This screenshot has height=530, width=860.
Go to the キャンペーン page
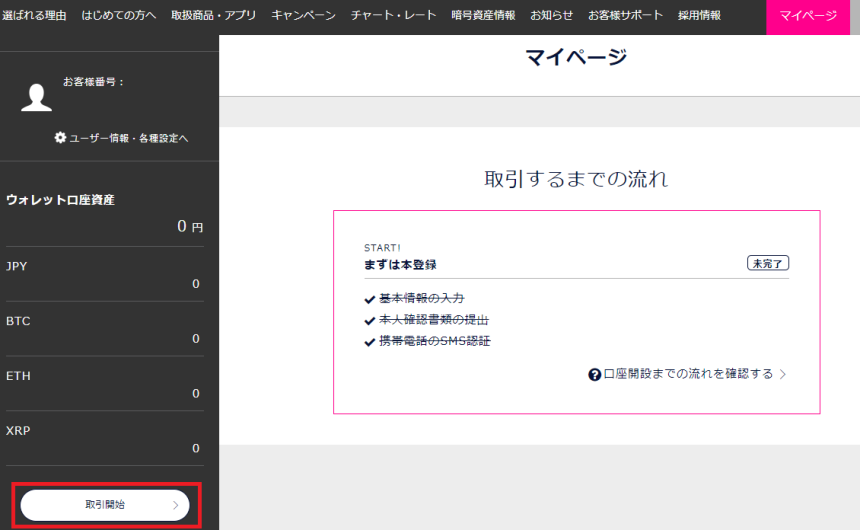tap(303, 16)
